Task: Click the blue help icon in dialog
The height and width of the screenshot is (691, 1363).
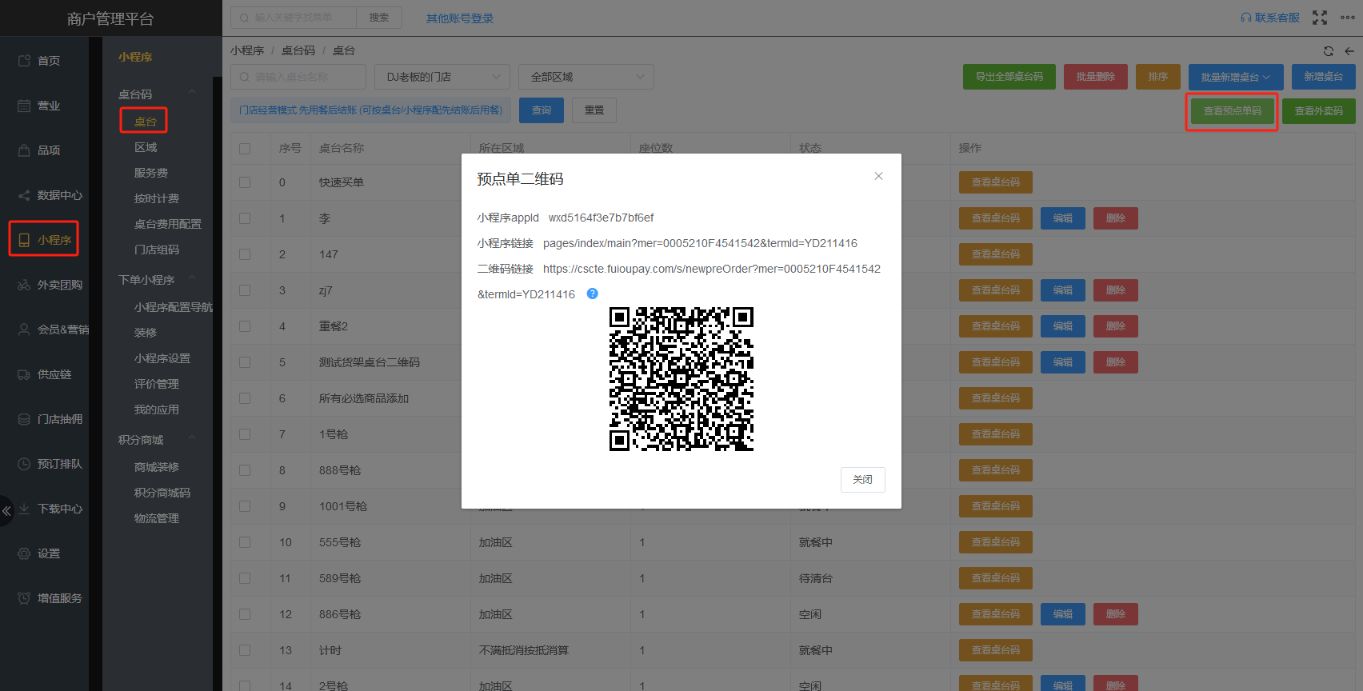Action: [x=592, y=294]
